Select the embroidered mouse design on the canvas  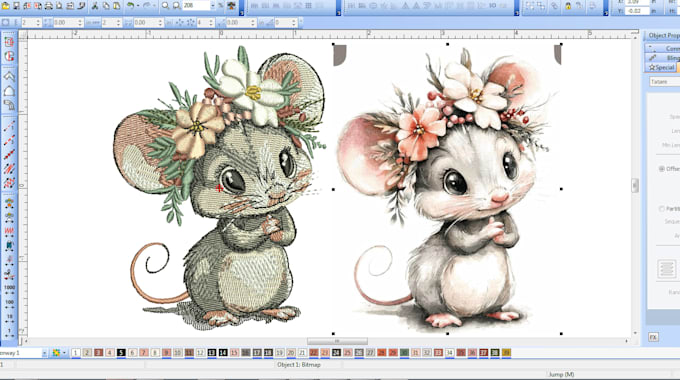pos(220,187)
